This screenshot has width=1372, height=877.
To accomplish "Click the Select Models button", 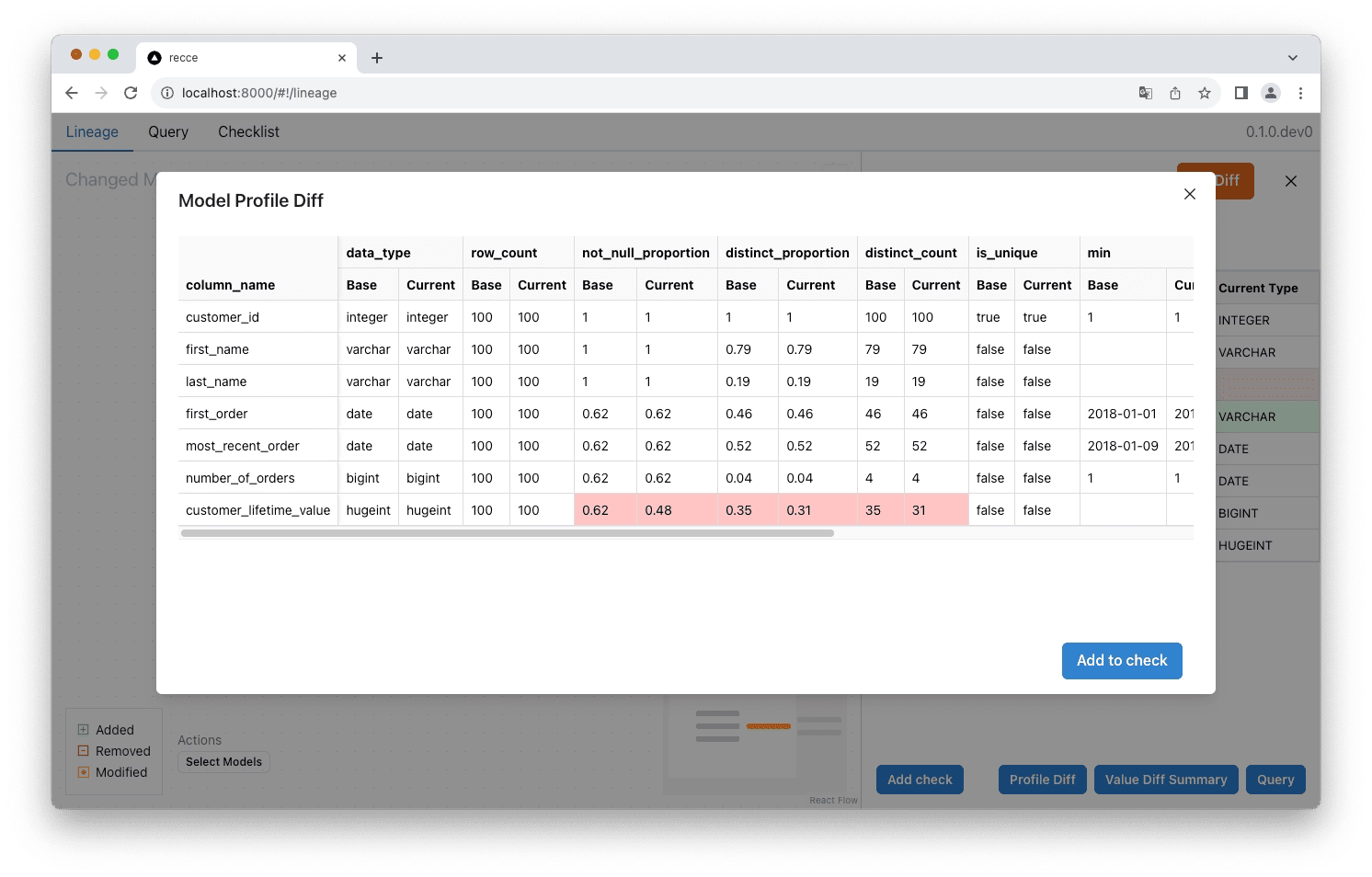I will click(x=223, y=761).
